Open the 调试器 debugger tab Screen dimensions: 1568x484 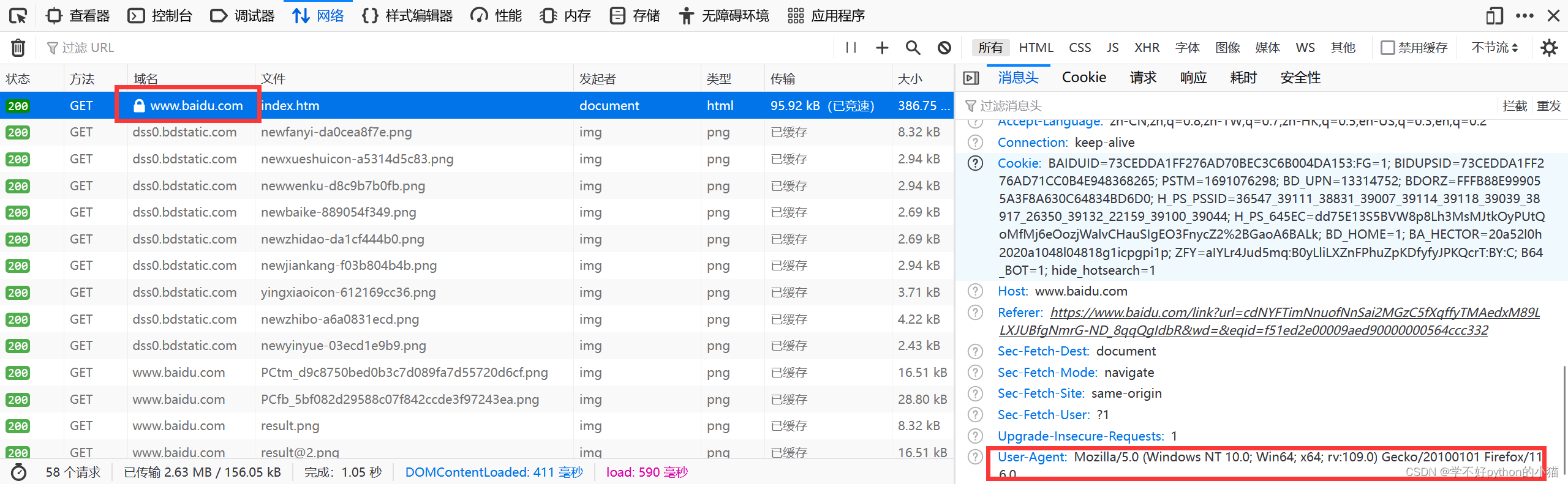242,16
